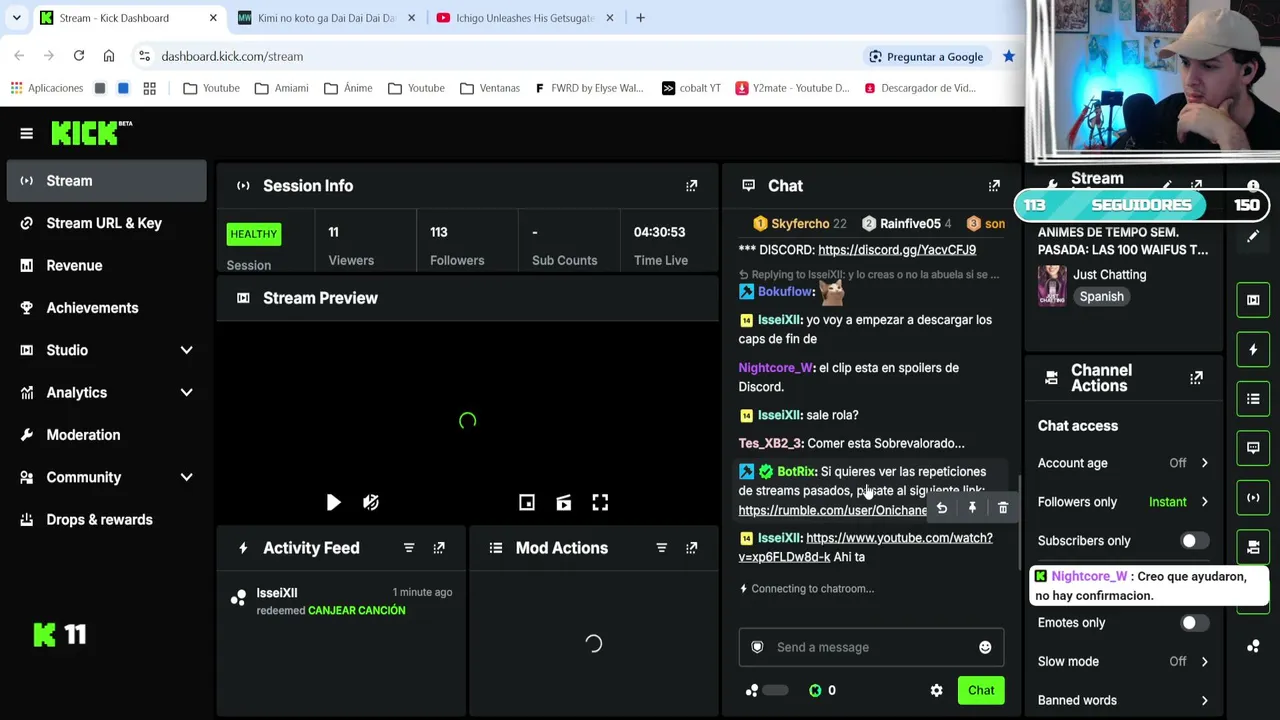The height and width of the screenshot is (720, 1280).
Task: Open the YouTube watch link from IsseiXII
Action: point(866,547)
